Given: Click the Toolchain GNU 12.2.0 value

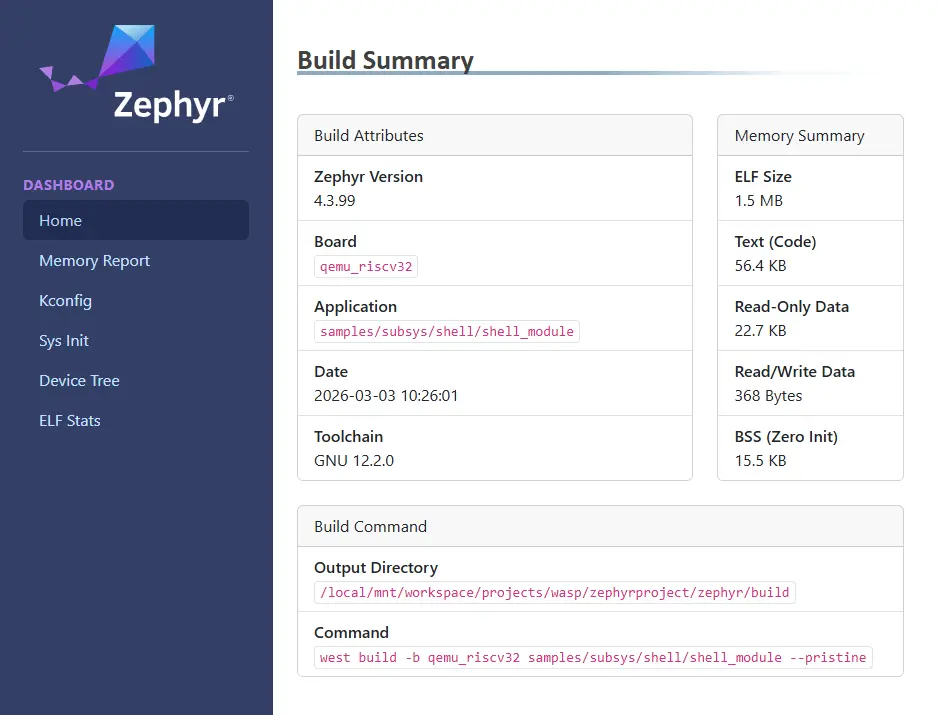Looking at the screenshot, I should coord(353,460).
